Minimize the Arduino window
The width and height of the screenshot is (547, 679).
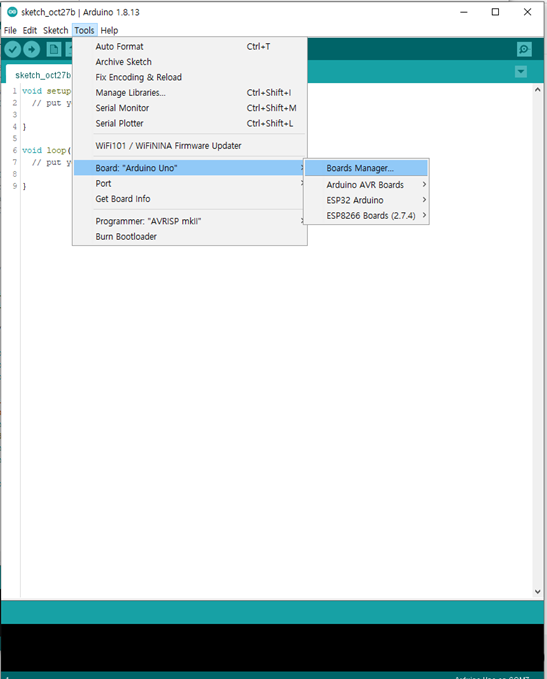point(463,12)
